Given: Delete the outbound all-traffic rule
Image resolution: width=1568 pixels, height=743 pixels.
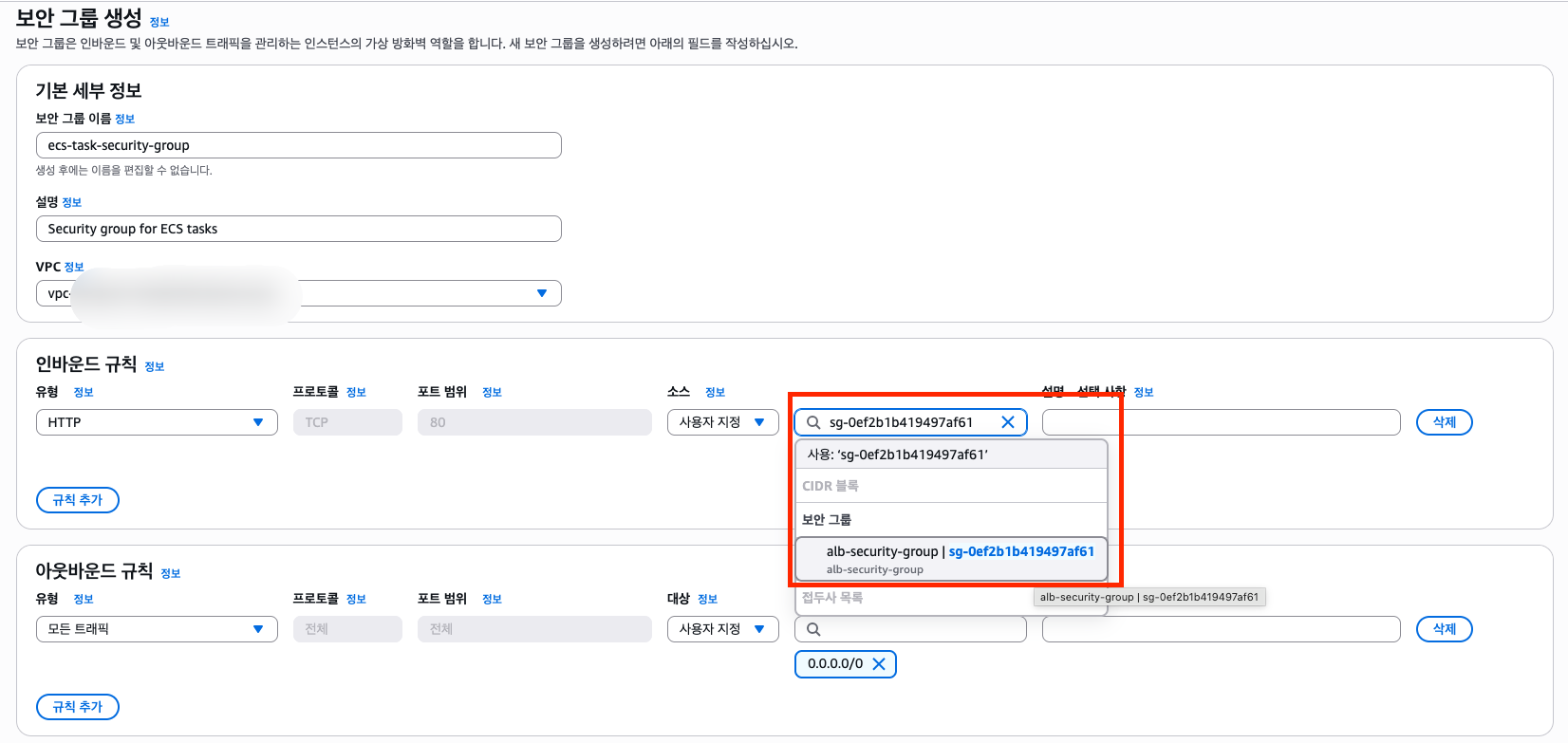Looking at the screenshot, I should coord(1444,629).
